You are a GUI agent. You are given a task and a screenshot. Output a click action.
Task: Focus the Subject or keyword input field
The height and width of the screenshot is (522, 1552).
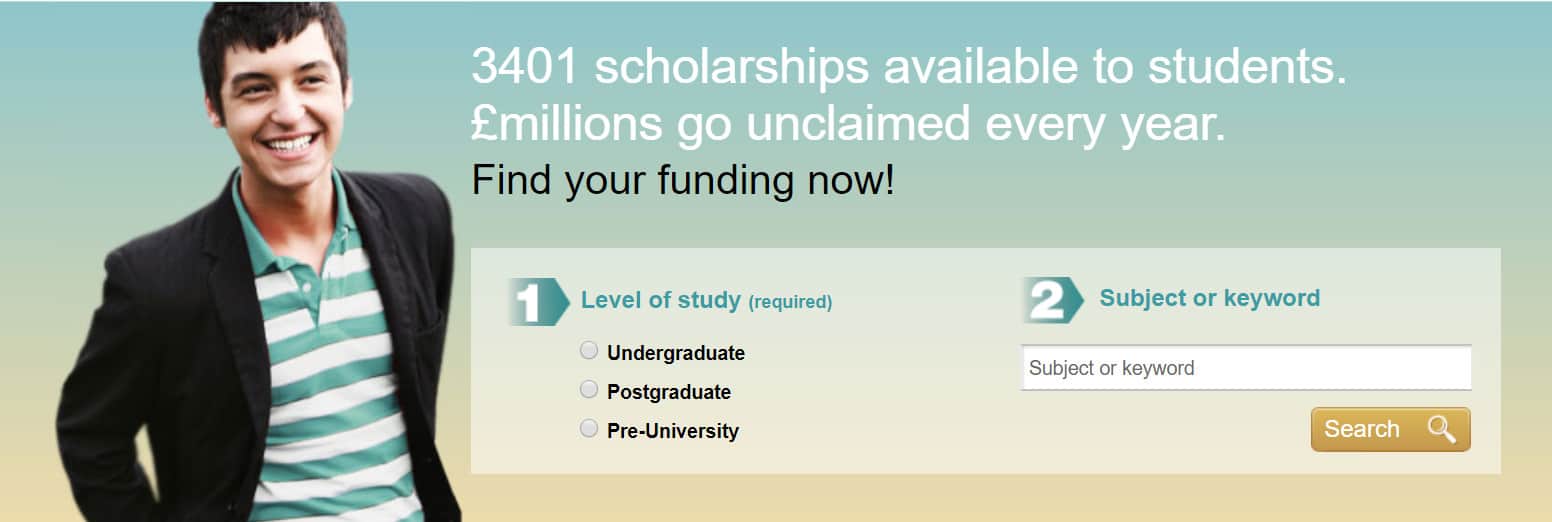tap(1246, 368)
